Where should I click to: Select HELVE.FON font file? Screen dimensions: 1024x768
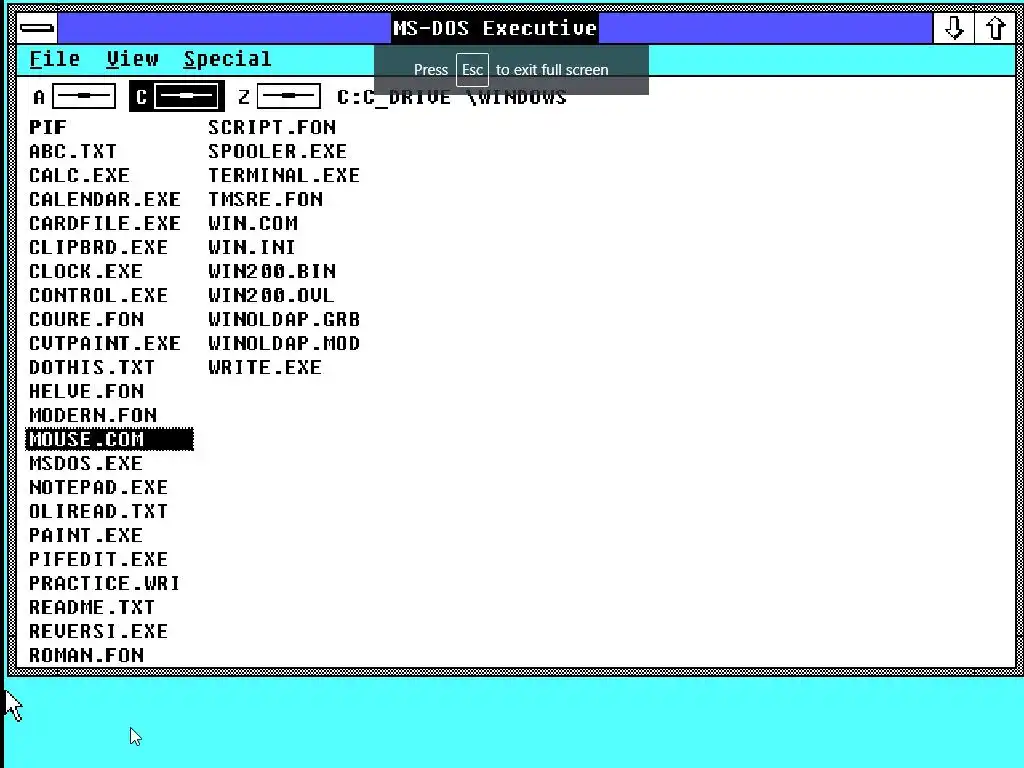click(x=86, y=391)
